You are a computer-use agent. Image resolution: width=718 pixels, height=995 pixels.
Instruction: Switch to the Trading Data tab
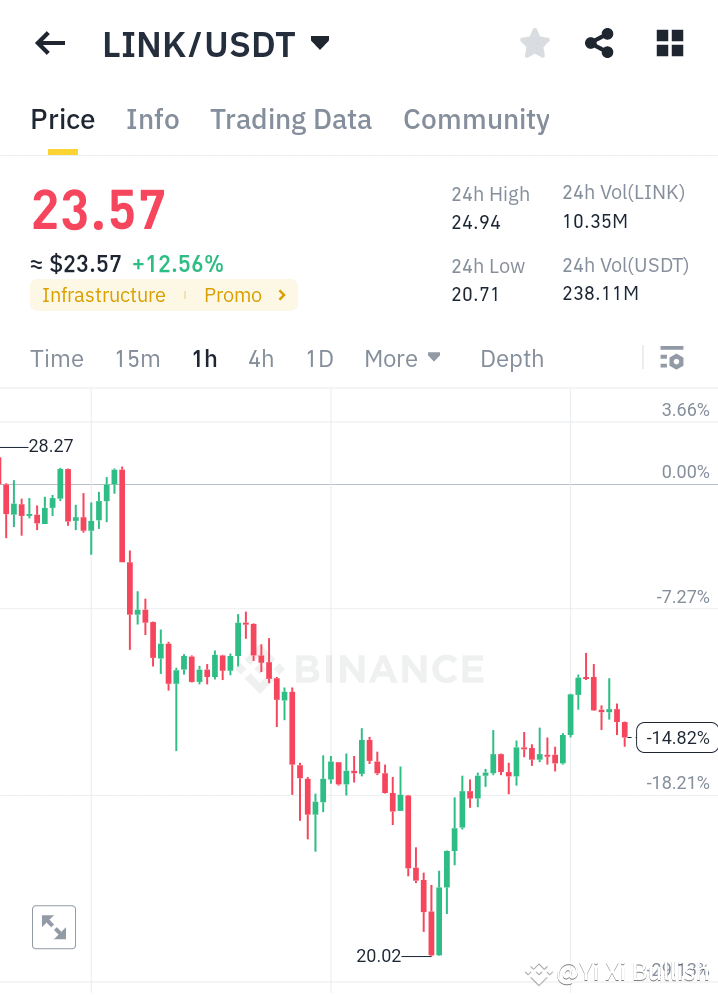(290, 119)
